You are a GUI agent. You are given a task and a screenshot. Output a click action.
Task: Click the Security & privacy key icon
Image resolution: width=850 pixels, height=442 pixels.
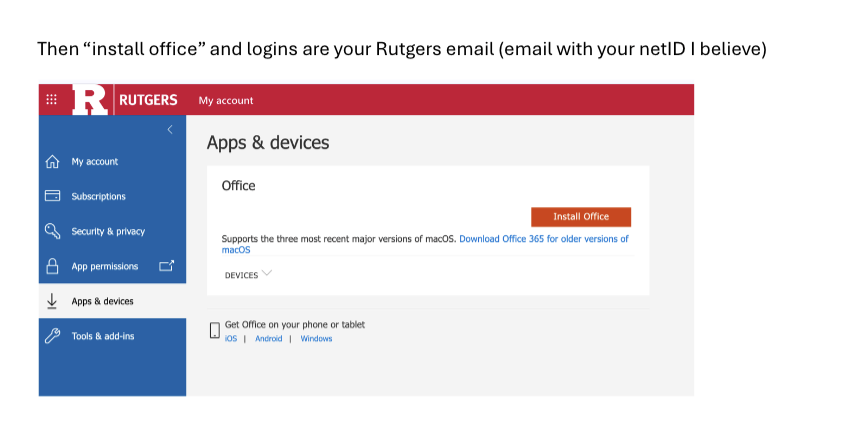pyautogui.click(x=53, y=231)
